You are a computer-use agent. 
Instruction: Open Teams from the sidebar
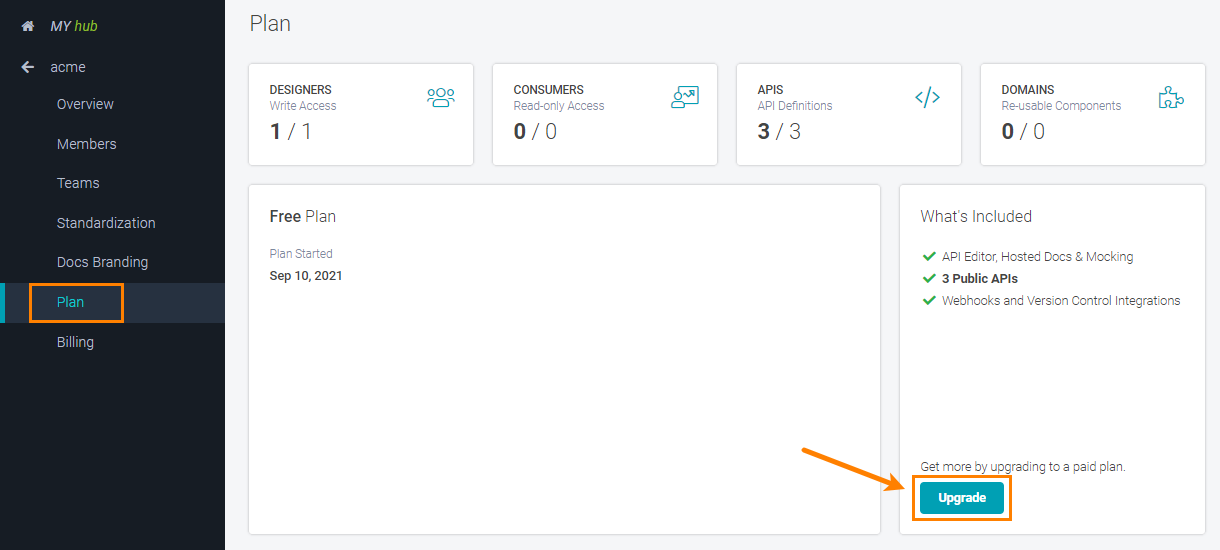coord(78,183)
